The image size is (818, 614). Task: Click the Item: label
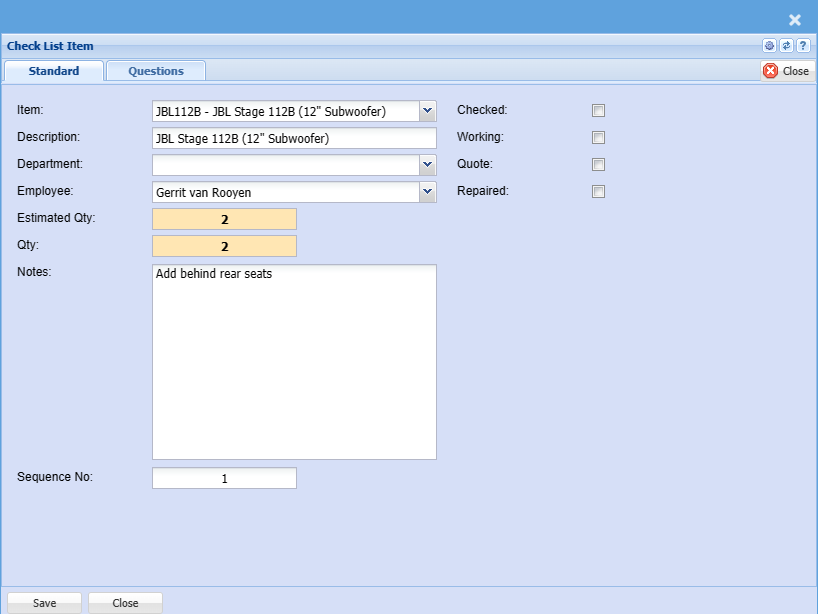30,110
